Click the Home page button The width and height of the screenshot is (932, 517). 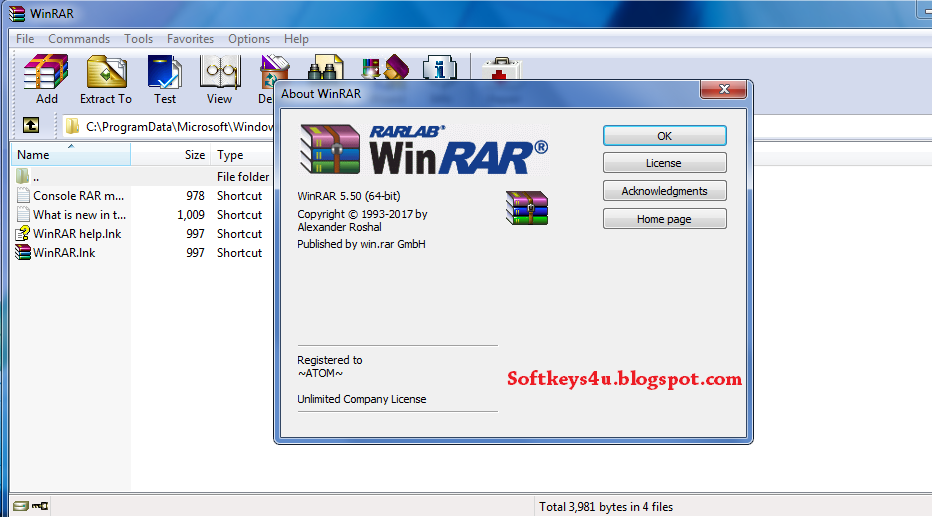coord(665,219)
